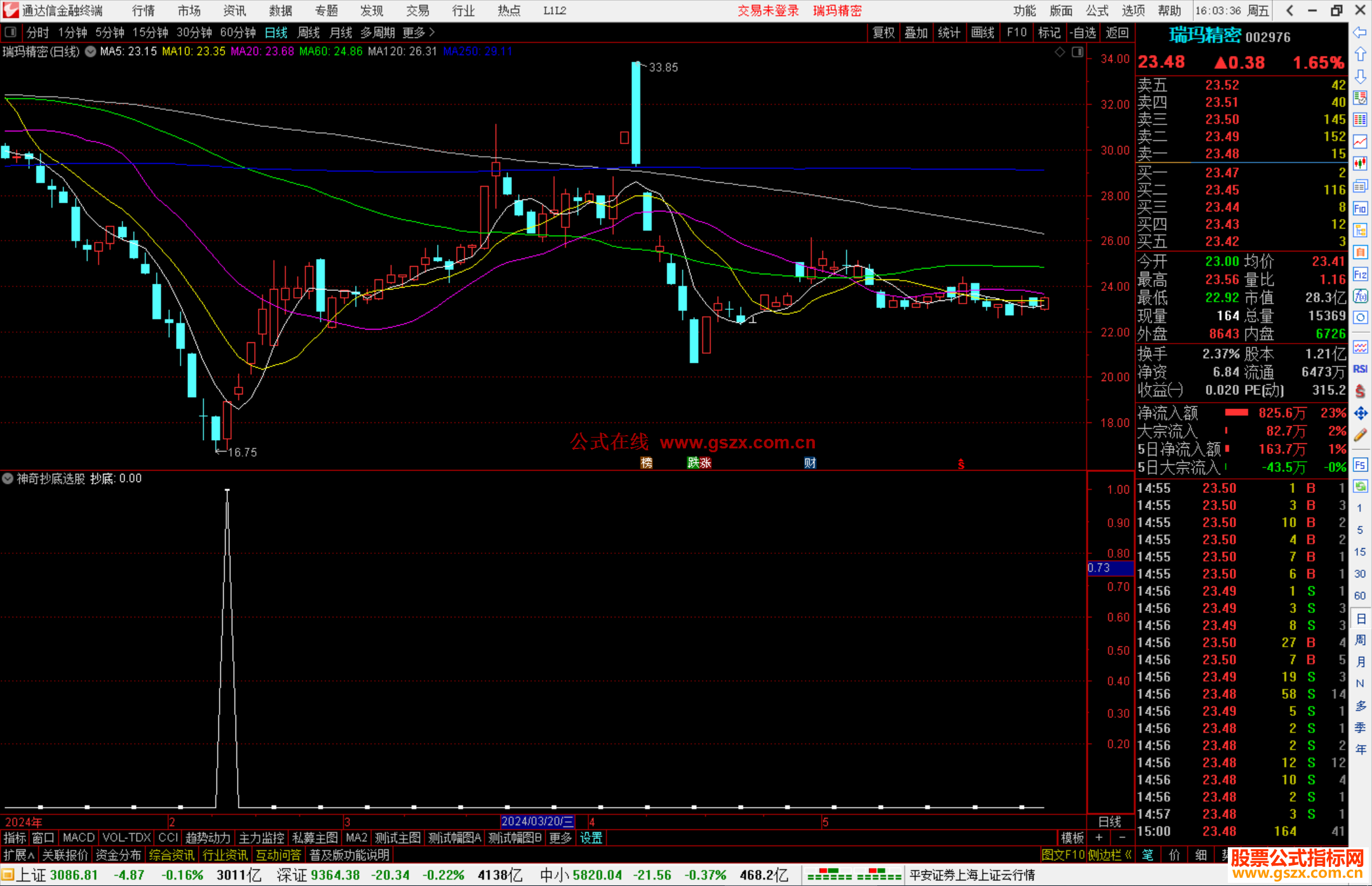Click the 设置 settings link
Image resolution: width=1372 pixels, height=886 pixels.
coord(591,838)
